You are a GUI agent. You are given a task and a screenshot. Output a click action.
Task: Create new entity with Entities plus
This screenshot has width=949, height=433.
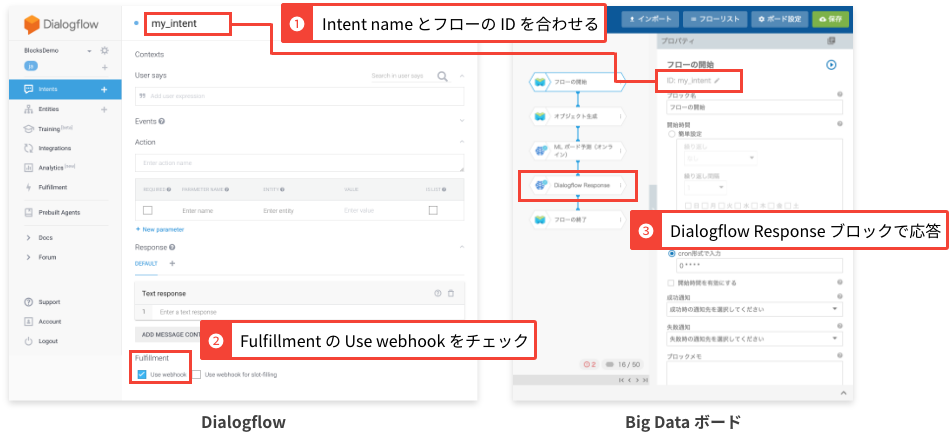pos(104,110)
